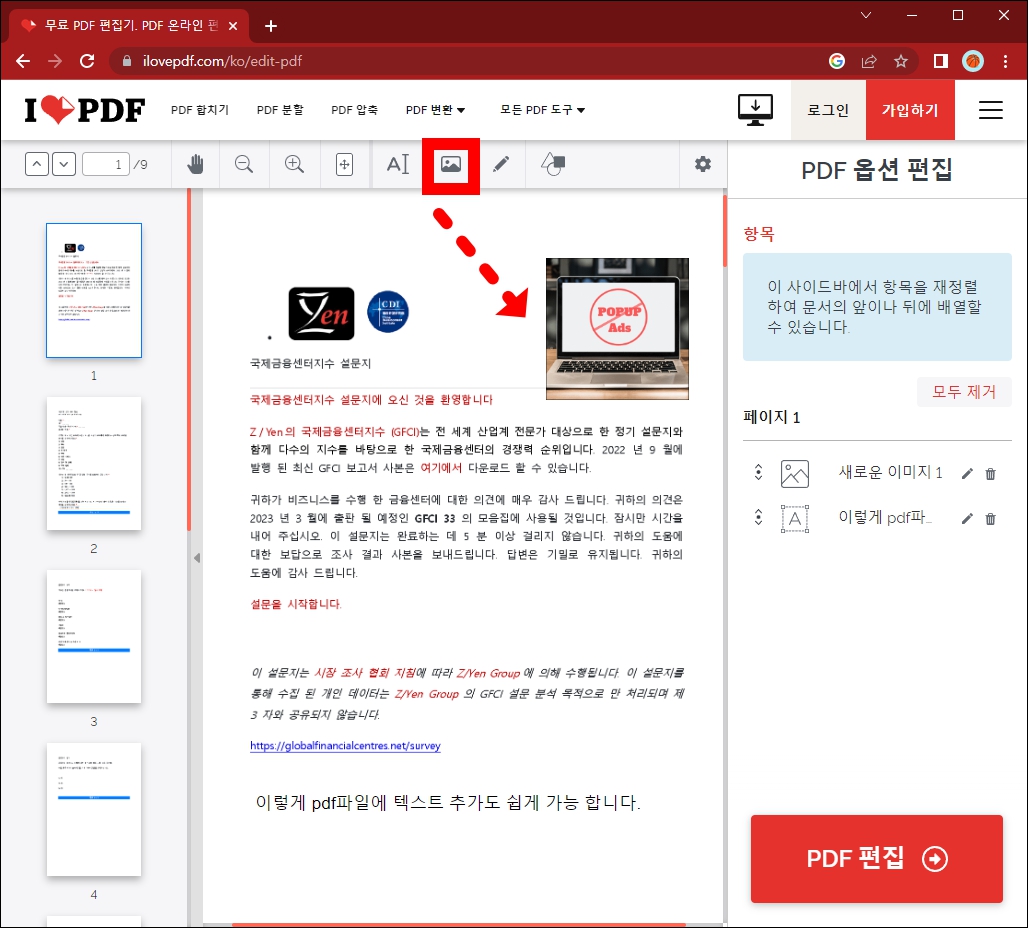Enter a page number in the page field
This screenshot has height=928, width=1028.
point(106,164)
